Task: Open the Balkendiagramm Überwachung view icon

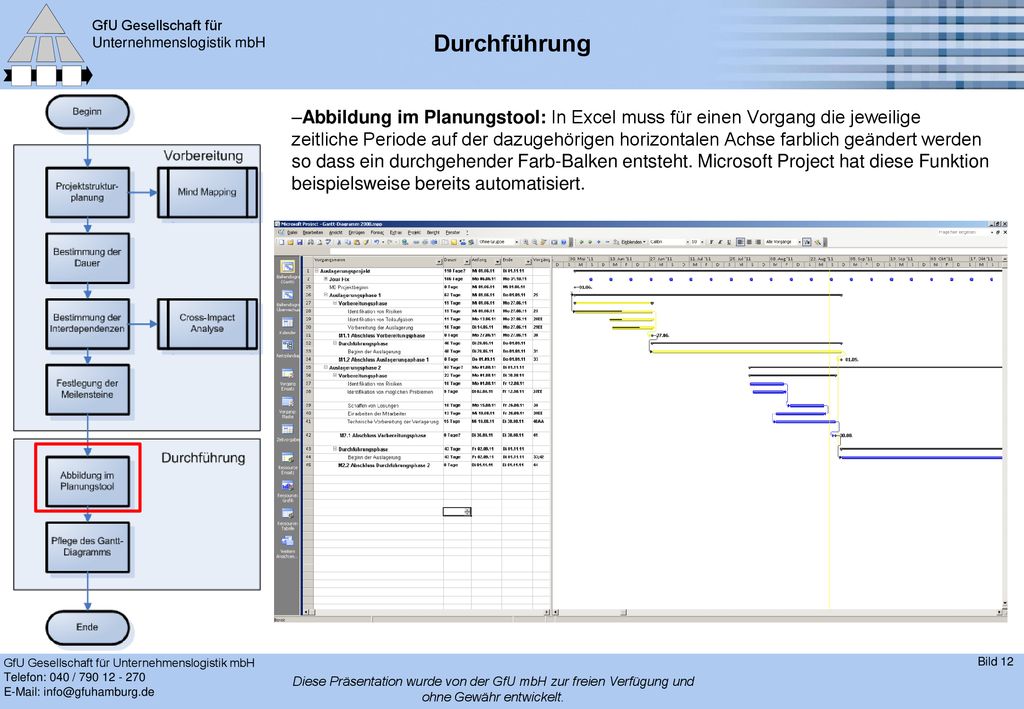Action: 287,295
